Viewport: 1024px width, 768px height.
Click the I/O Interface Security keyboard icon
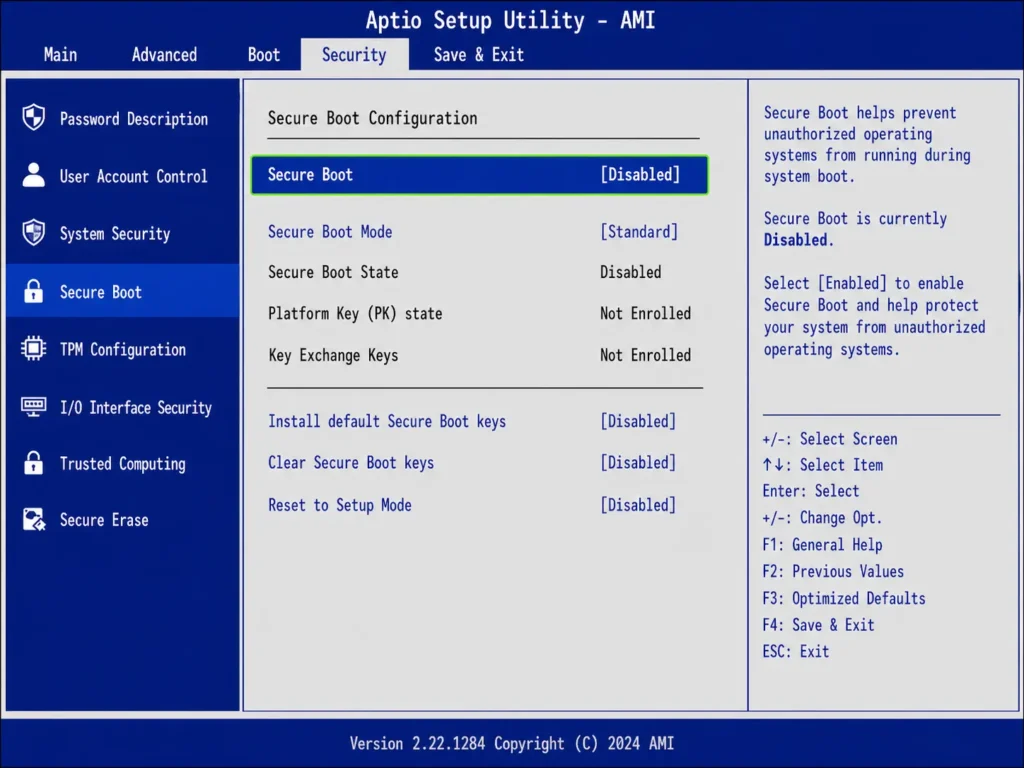(x=33, y=407)
